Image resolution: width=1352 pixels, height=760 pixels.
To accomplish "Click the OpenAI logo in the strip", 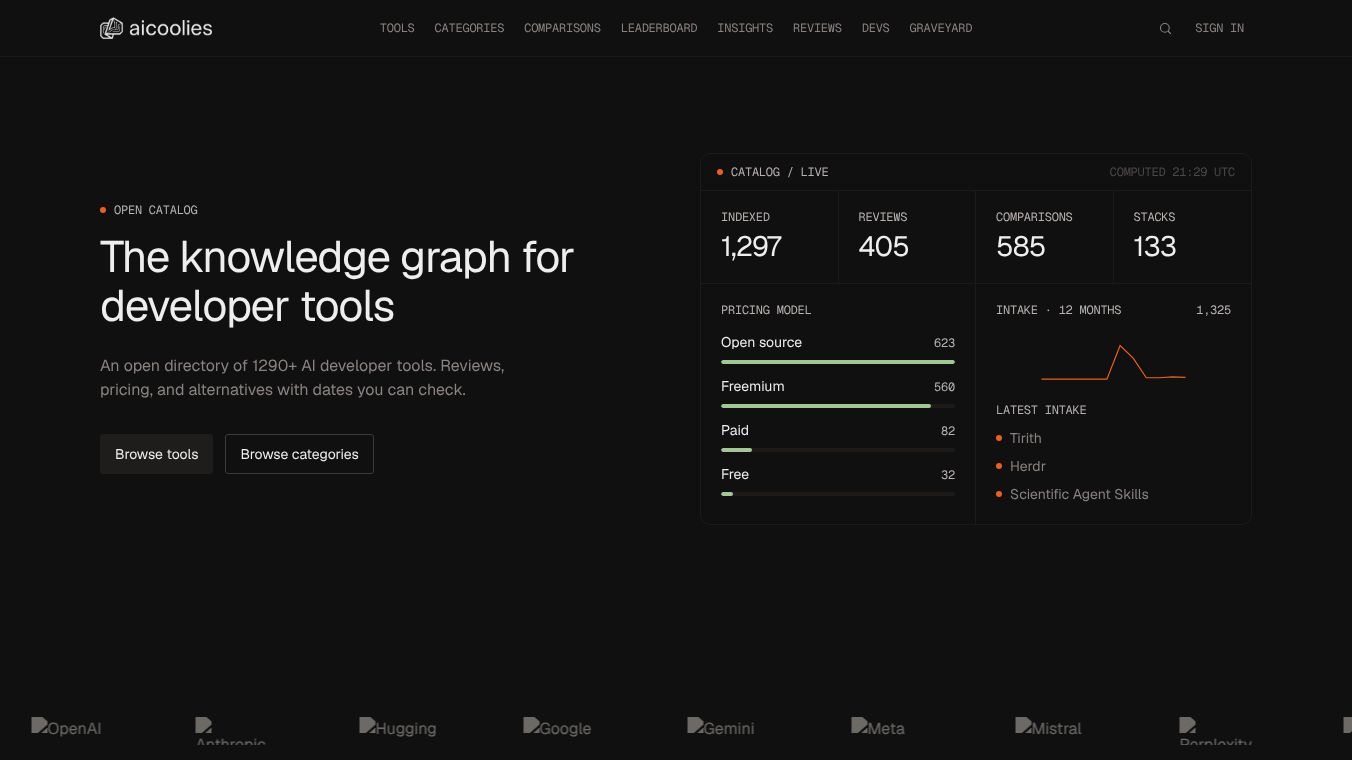I will pyautogui.click(x=67, y=728).
